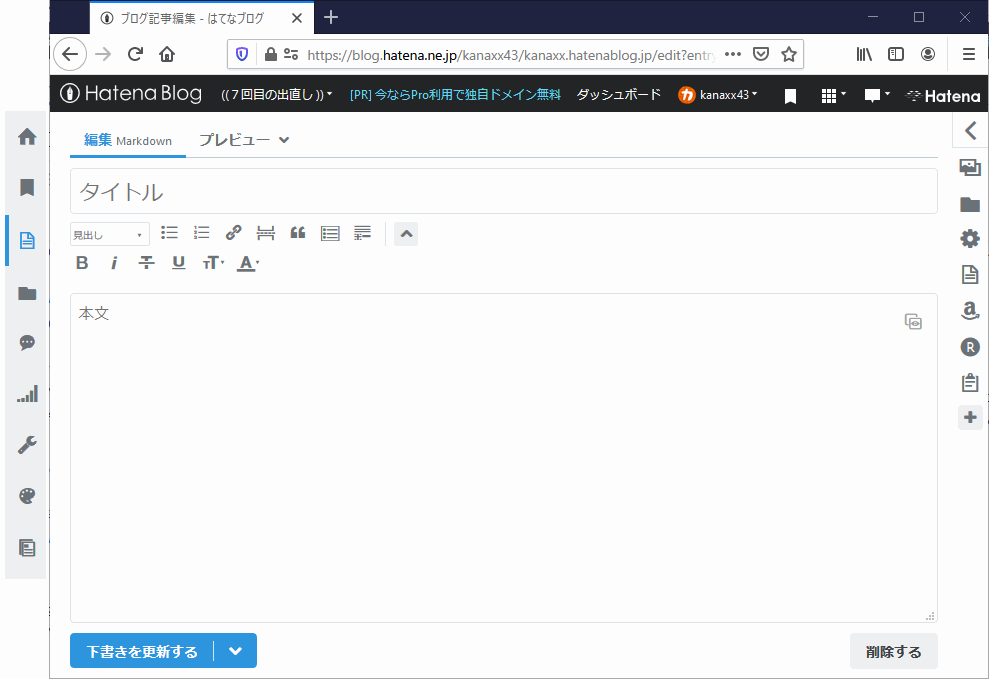The width and height of the screenshot is (989, 679).
Task: Insert a numbered list
Action: (201, 233)
